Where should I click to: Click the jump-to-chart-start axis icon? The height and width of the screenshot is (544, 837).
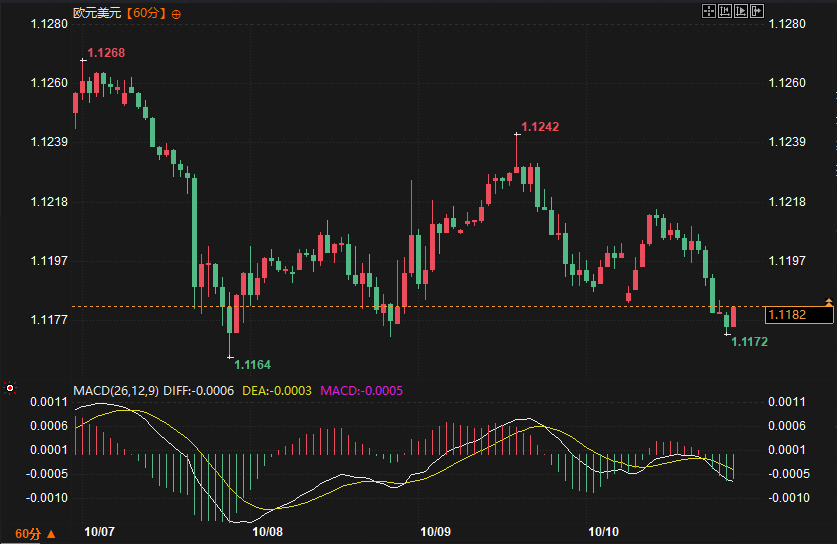pos(724,11)
